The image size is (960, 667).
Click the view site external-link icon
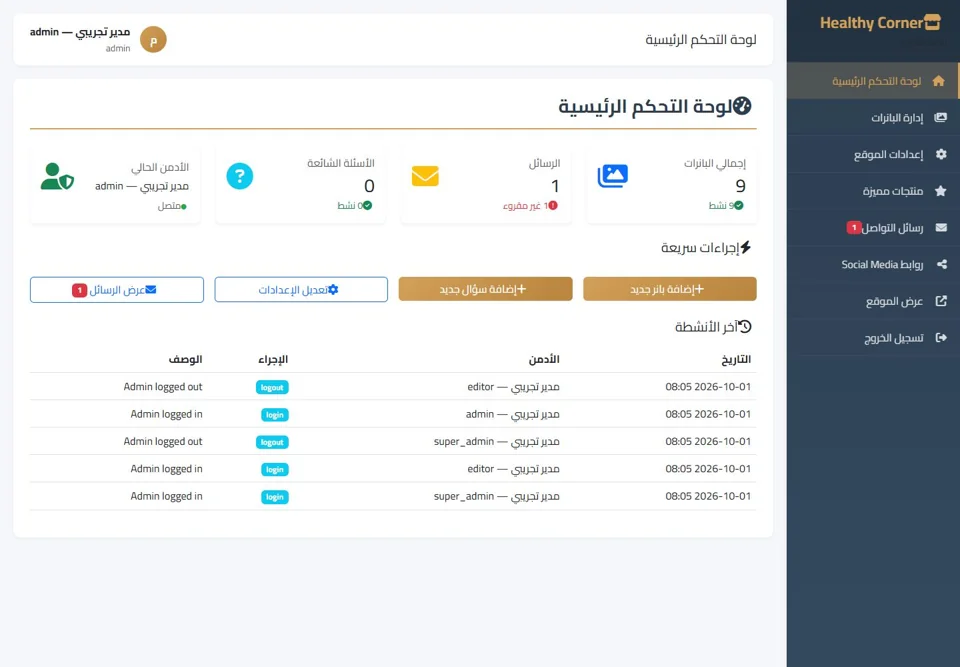point(941,301)
